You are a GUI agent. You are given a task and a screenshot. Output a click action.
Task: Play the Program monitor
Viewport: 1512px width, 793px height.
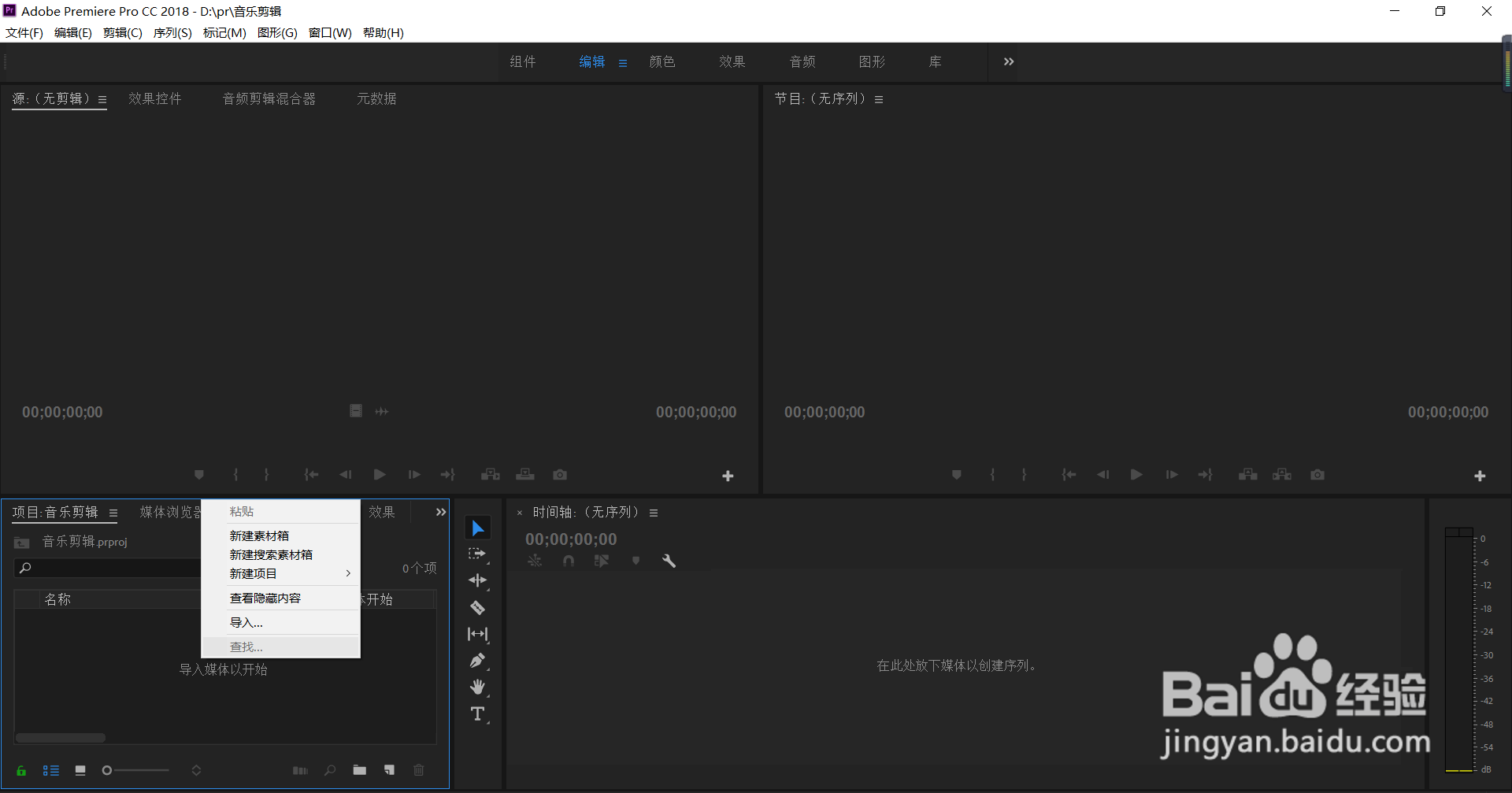1136,475
